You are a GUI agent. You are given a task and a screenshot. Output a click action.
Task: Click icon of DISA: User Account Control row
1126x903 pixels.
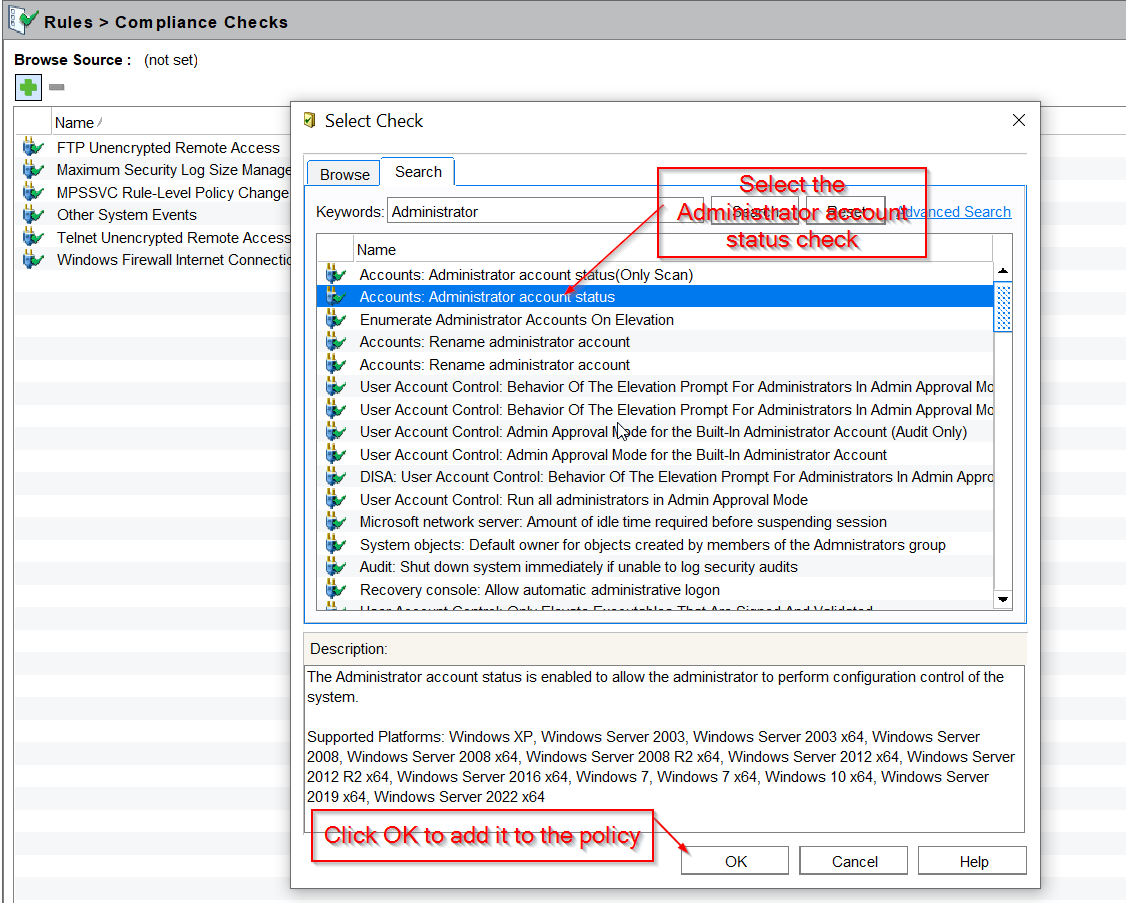point(336,477)
